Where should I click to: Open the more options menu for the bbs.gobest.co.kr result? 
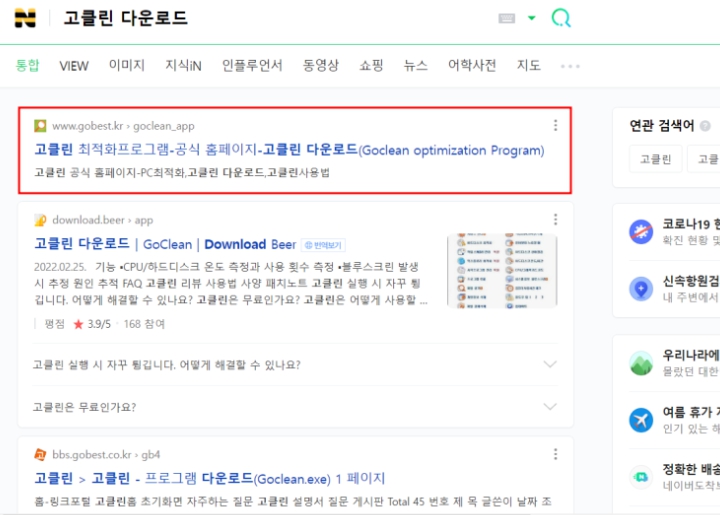pos(556,454)
